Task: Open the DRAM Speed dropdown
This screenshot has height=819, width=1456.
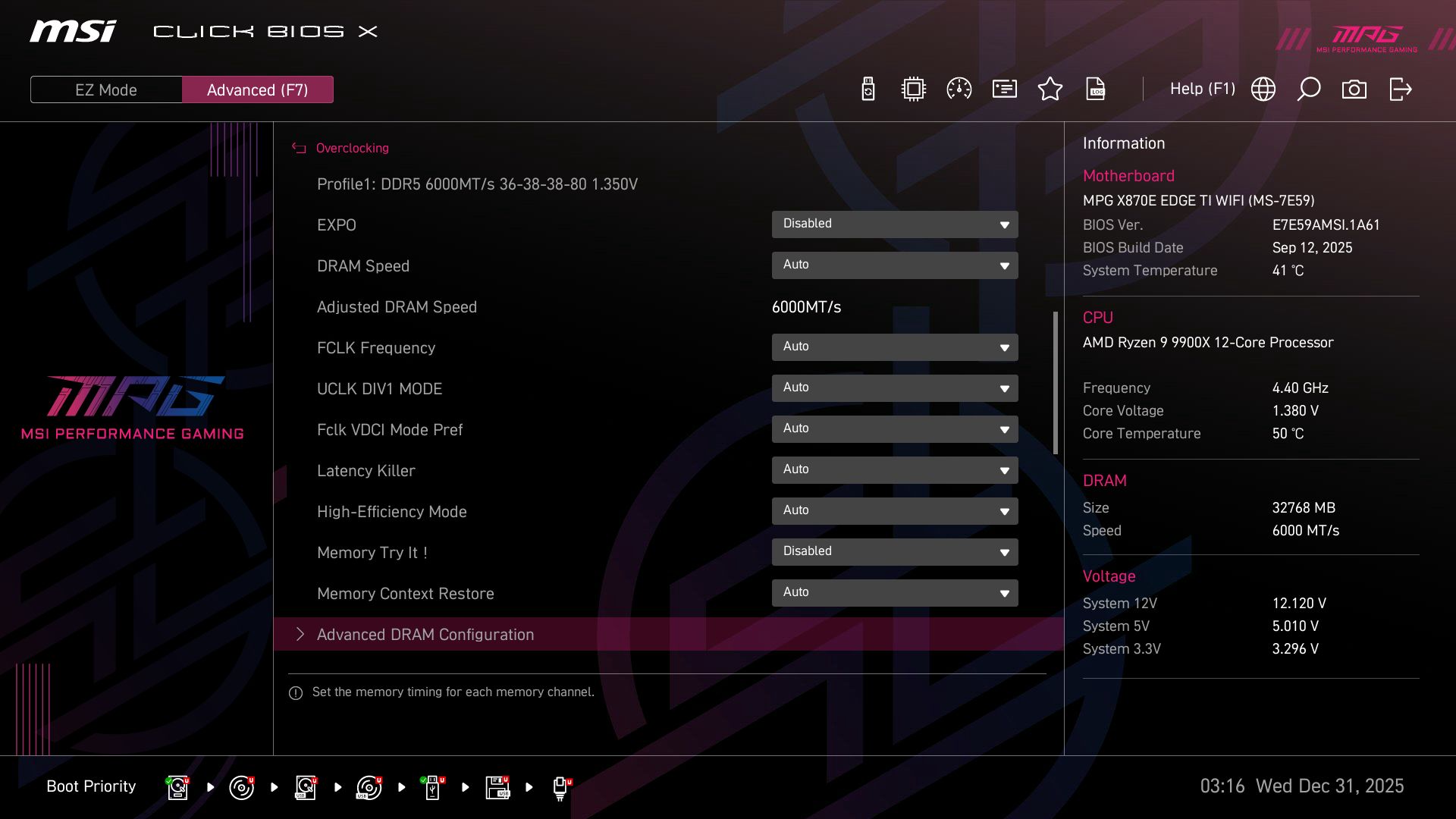Action: pyautogui.click(x=895, y=265)
